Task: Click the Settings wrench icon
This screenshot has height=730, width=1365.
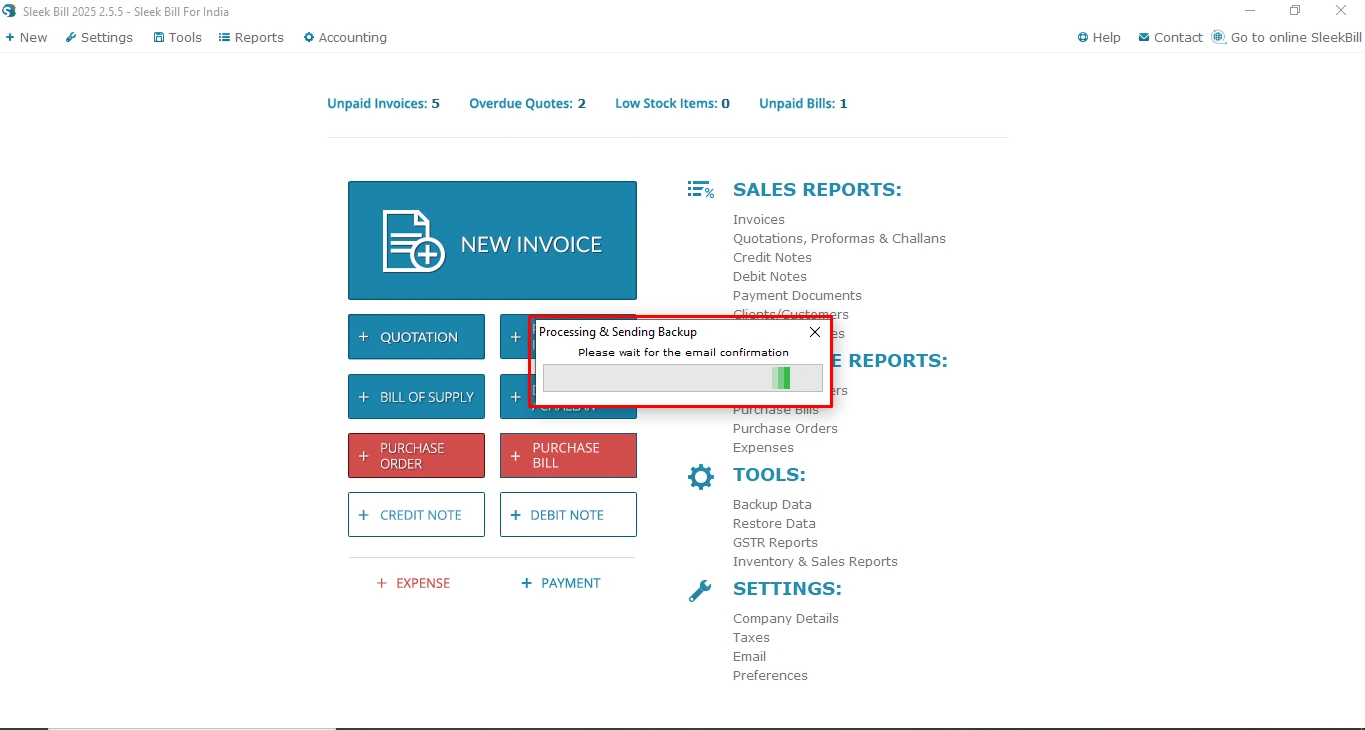Action: click(x=700, y=591)
